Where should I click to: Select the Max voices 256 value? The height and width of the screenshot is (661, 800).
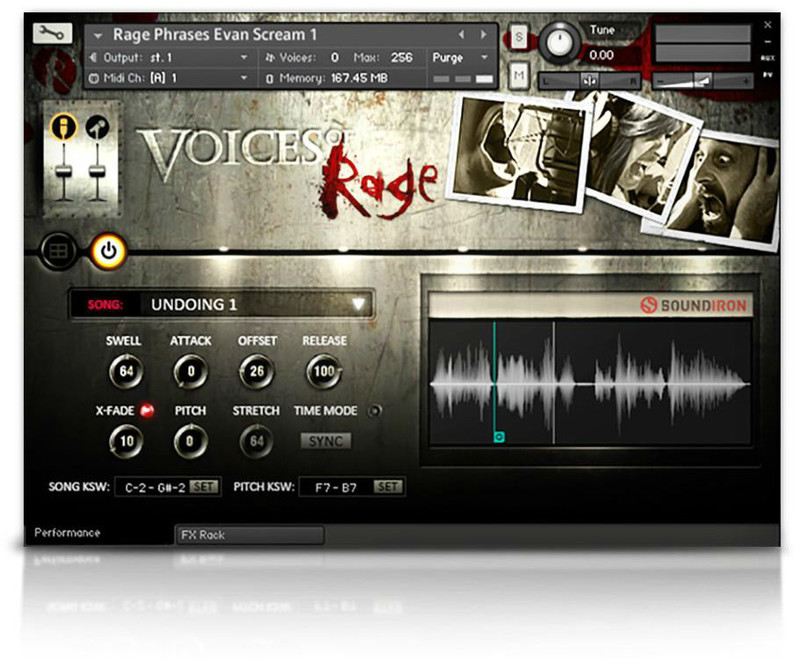pyautogui.click(x=402, y=57)
